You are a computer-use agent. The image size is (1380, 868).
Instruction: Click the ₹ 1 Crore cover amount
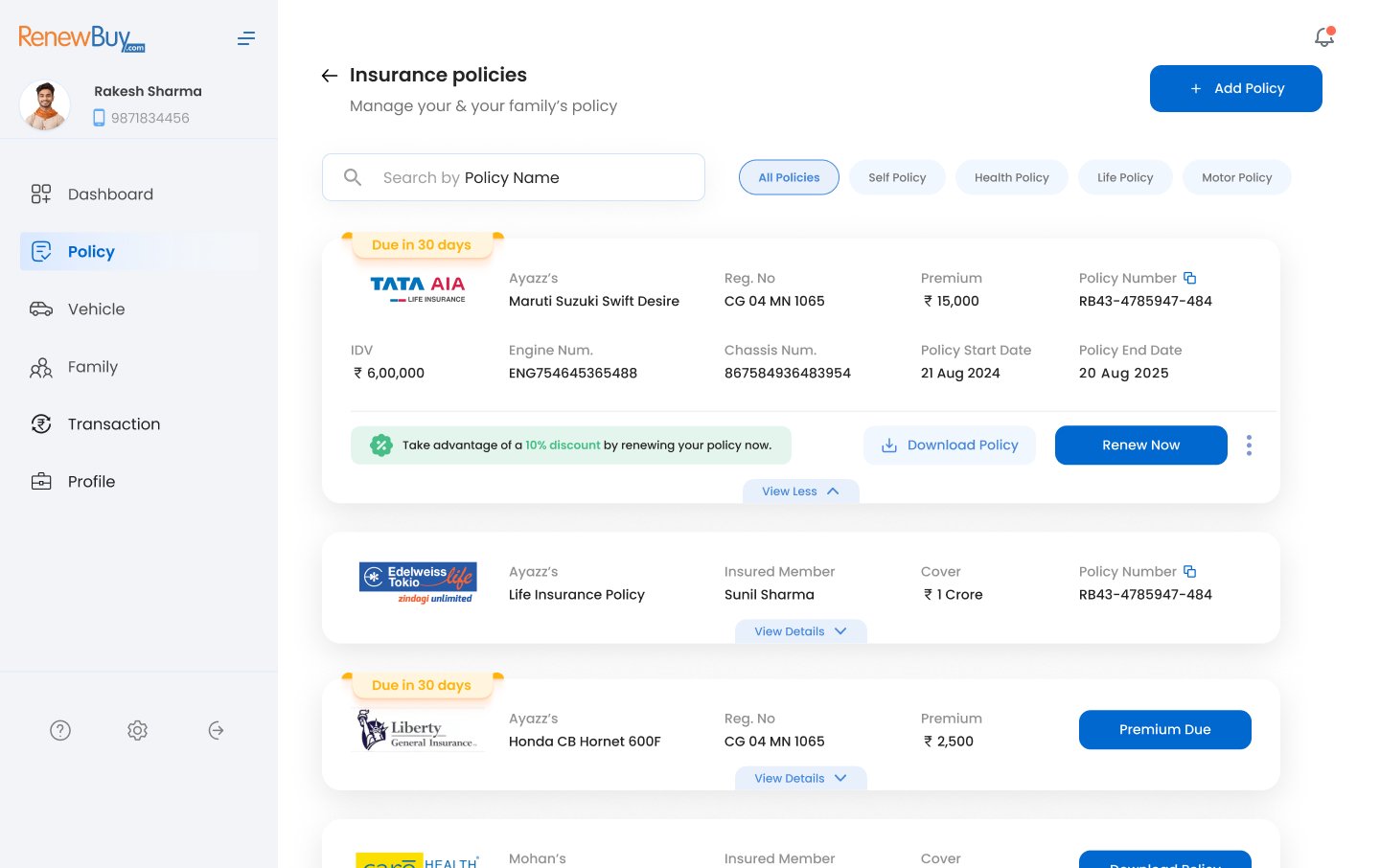point(953,594)
